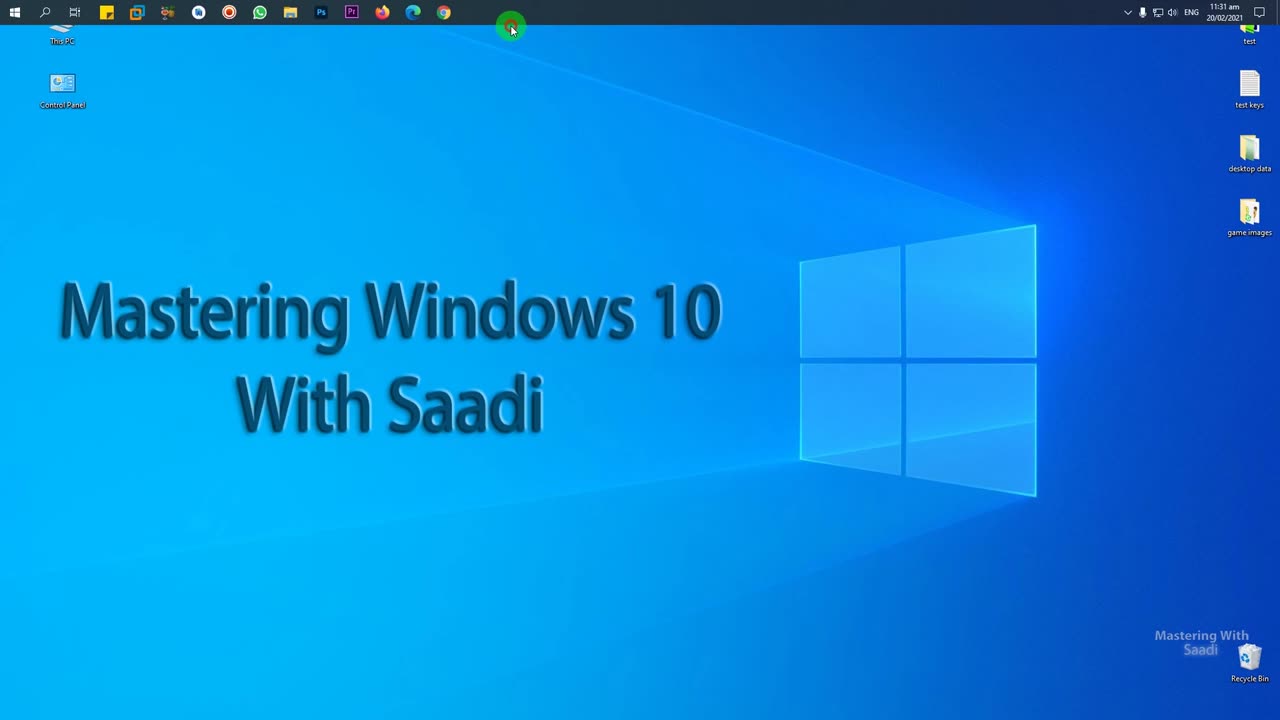Viewport: 1280px width, 720px height.
Task: Select the test desktop shortcut
Action: [1249, 35]
